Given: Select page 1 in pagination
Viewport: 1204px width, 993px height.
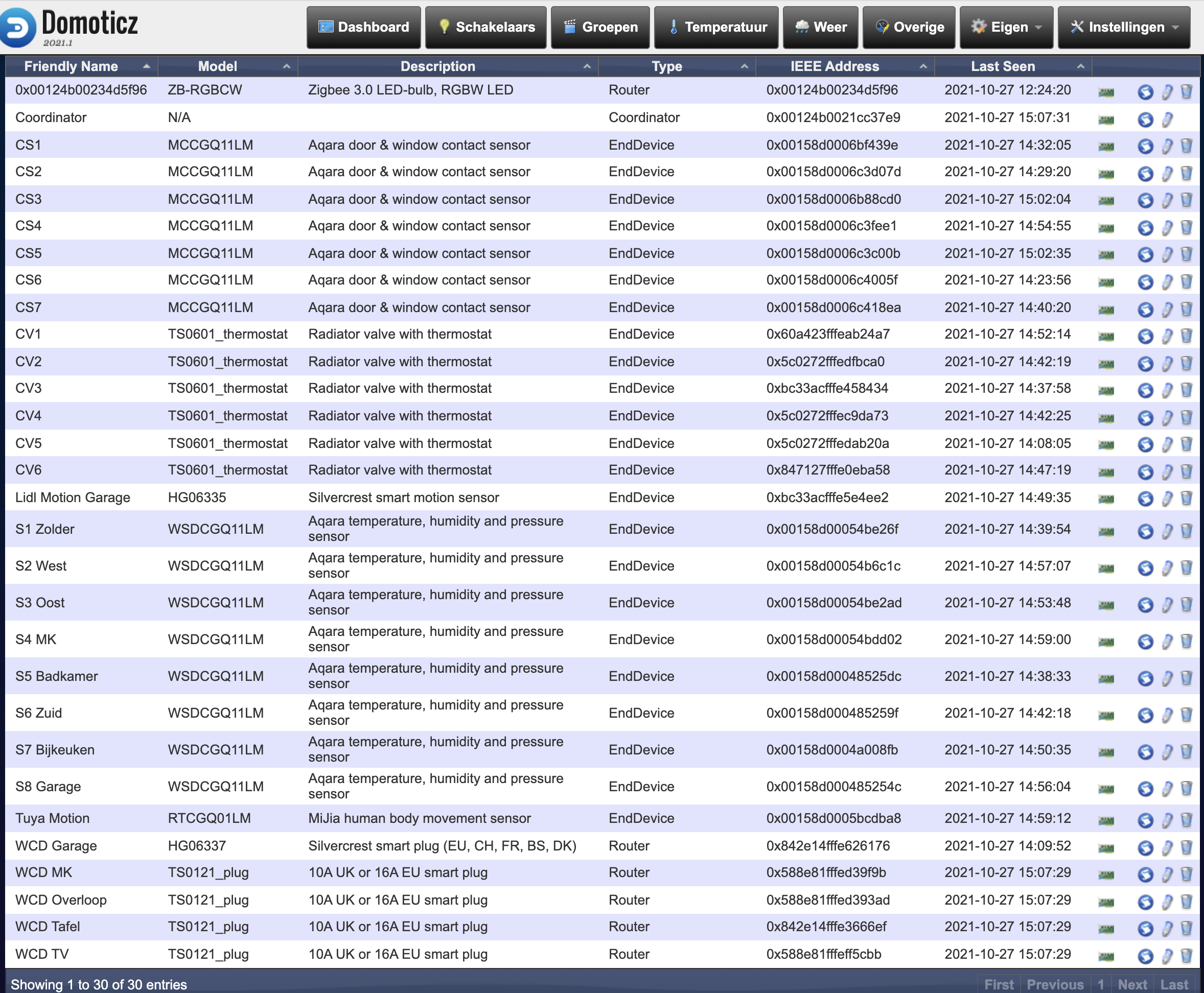Looking at the screenshot, I should tap(1100, 984).
